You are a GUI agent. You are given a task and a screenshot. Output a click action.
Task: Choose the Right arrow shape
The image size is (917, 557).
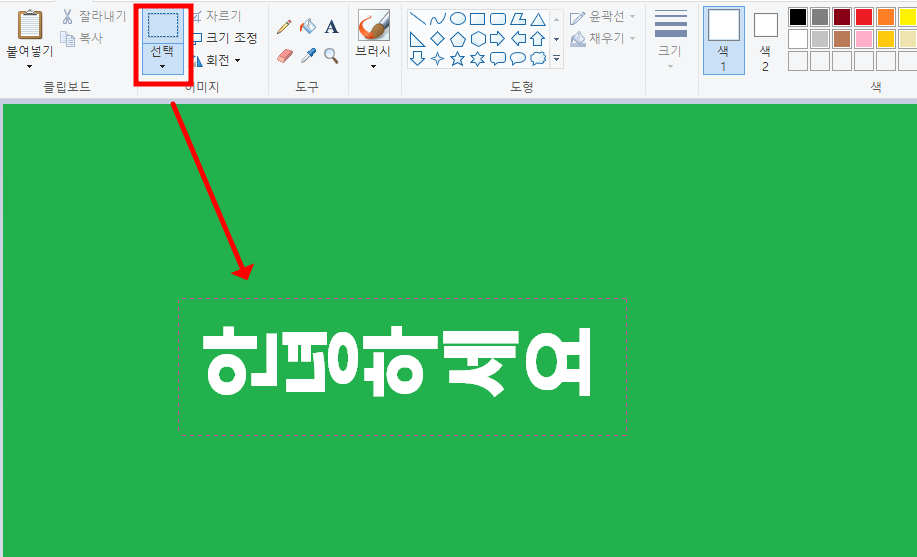[x=498, y=39]
